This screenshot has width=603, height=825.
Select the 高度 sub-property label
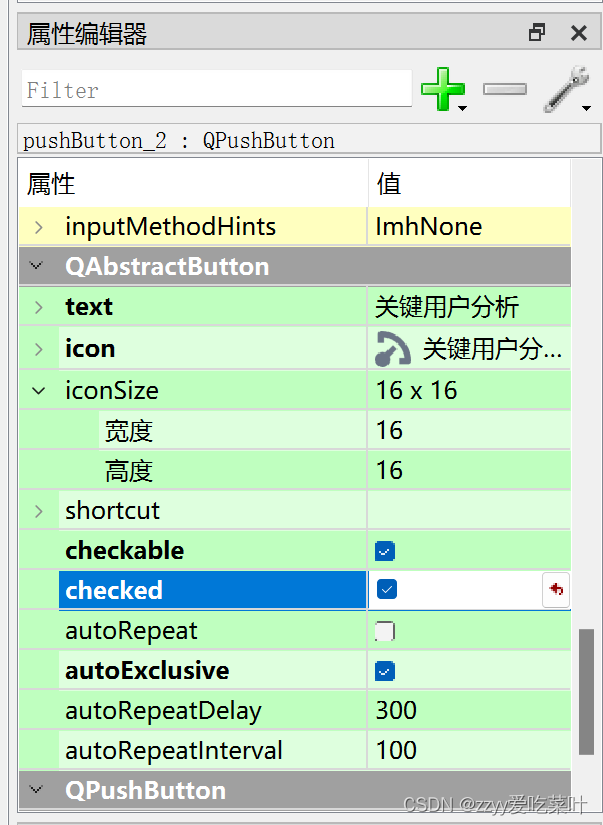point(129,471)
